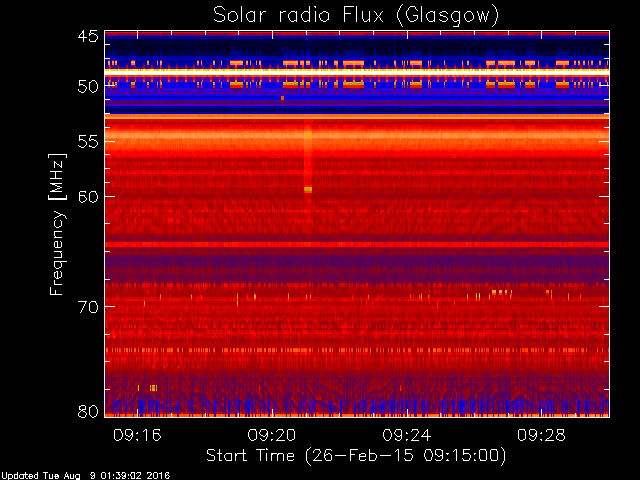Click the 70 frequency tick label
640x480 pixels.
(x=88, y=307)
